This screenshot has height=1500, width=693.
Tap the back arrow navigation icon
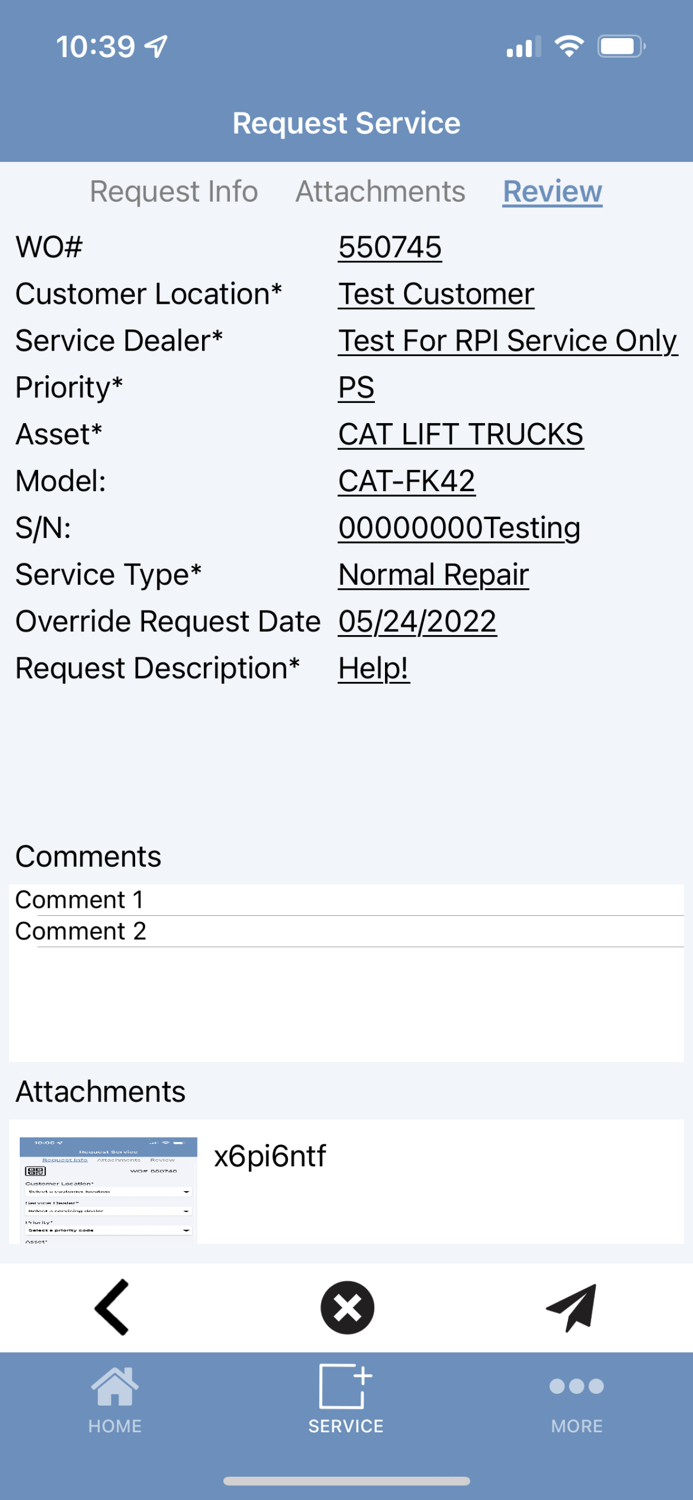click(x=111, y=1307)
